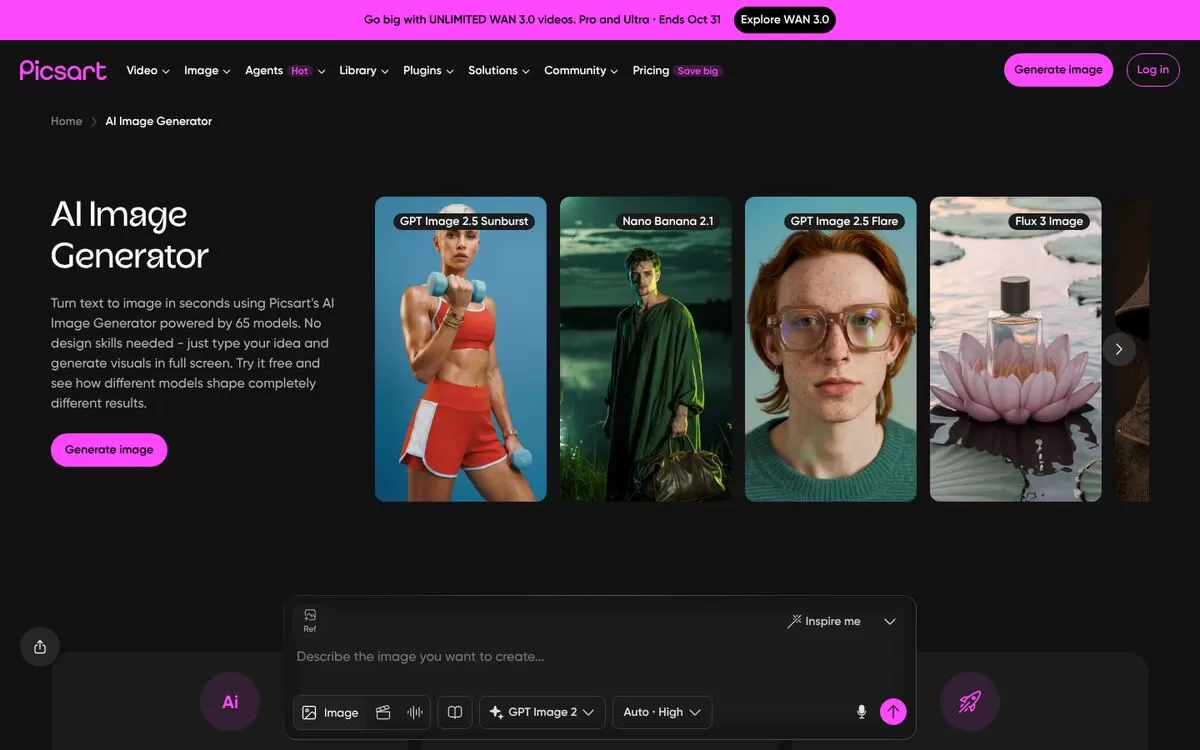Click the Log in button
Screen dimensions: 1200x750
[1153, 70]
